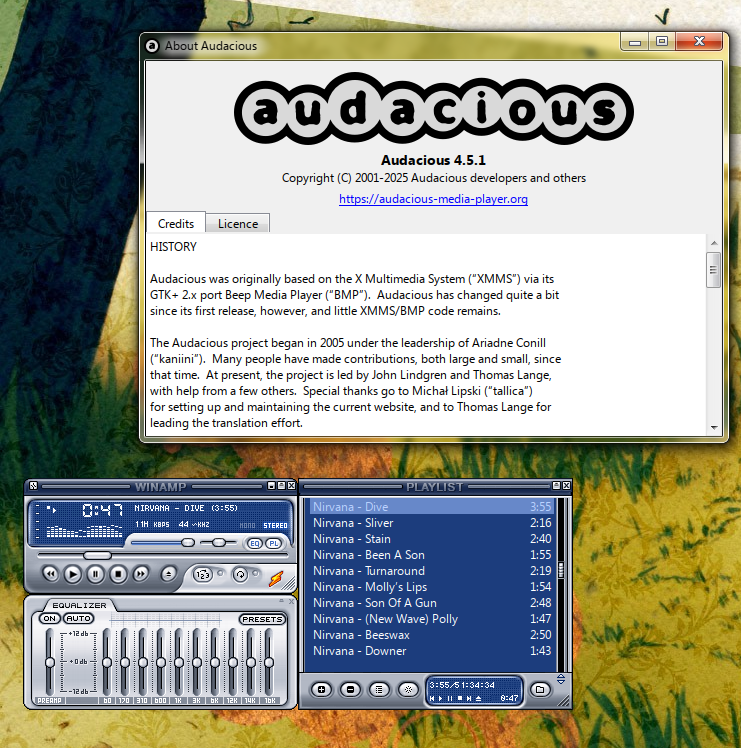The image size is (741, 748).
Task: Click the 12K equalizer band slider
Action: (232, 662)
